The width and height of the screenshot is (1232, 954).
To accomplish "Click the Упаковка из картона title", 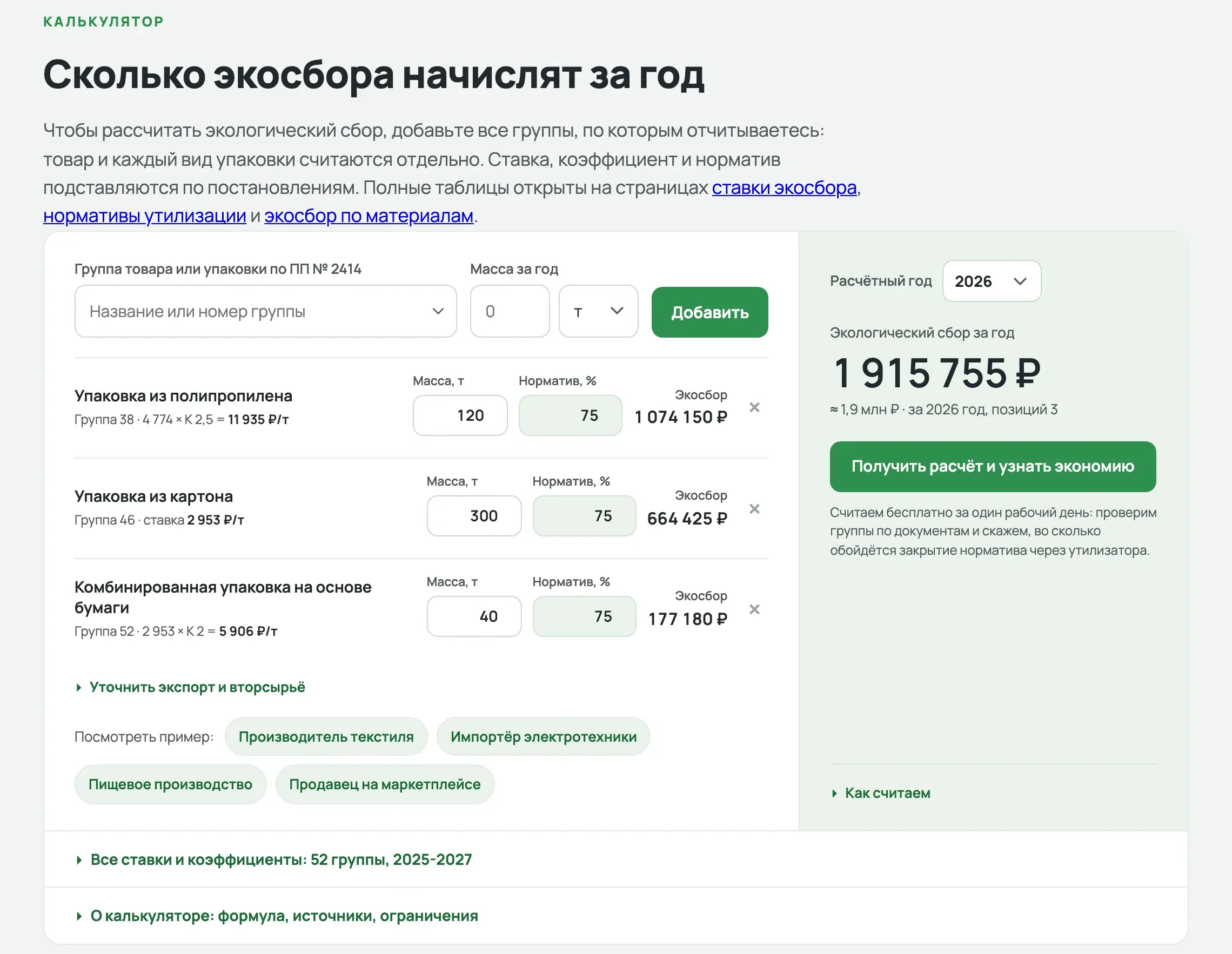I will click(153, 496).
